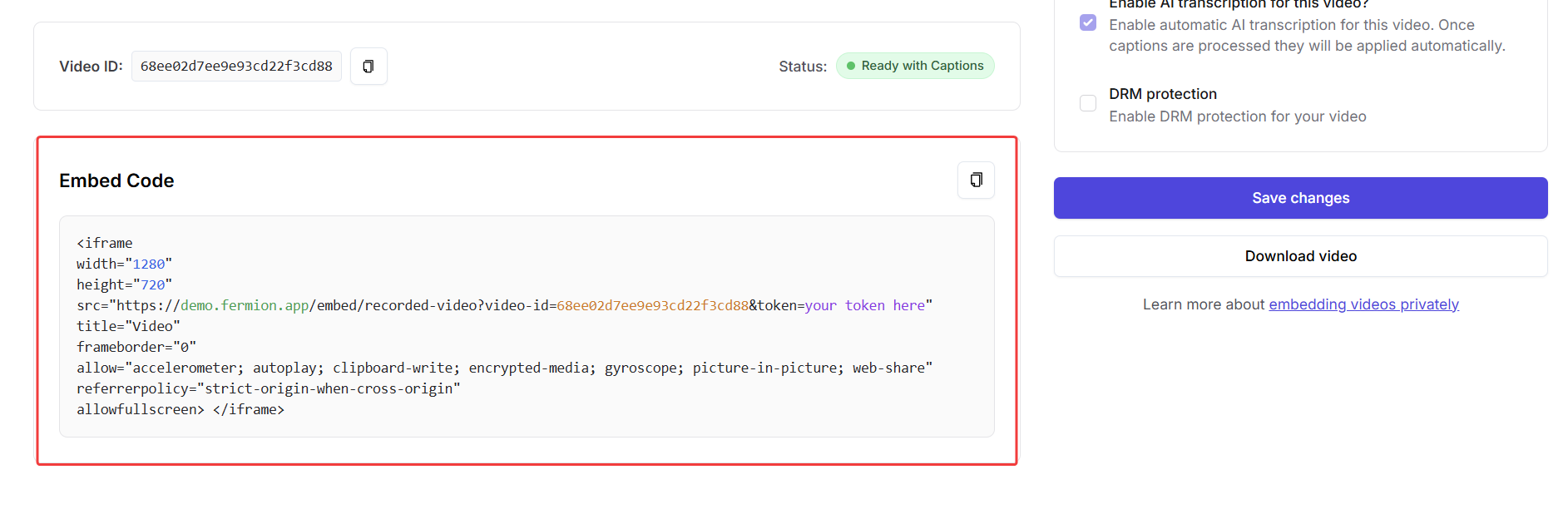Viewport: 1568px width, 524px height.
Task: Download the video file
Action: (1300, 256)
